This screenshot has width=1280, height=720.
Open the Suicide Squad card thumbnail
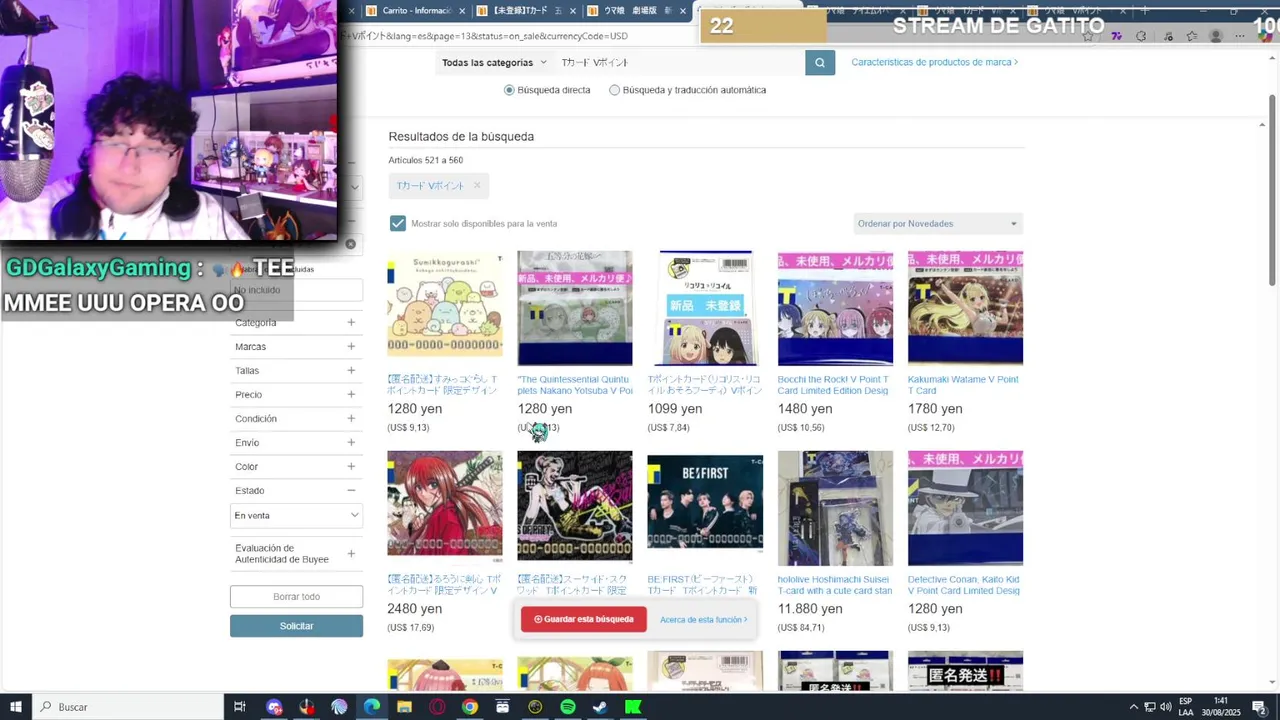[575, 508]
